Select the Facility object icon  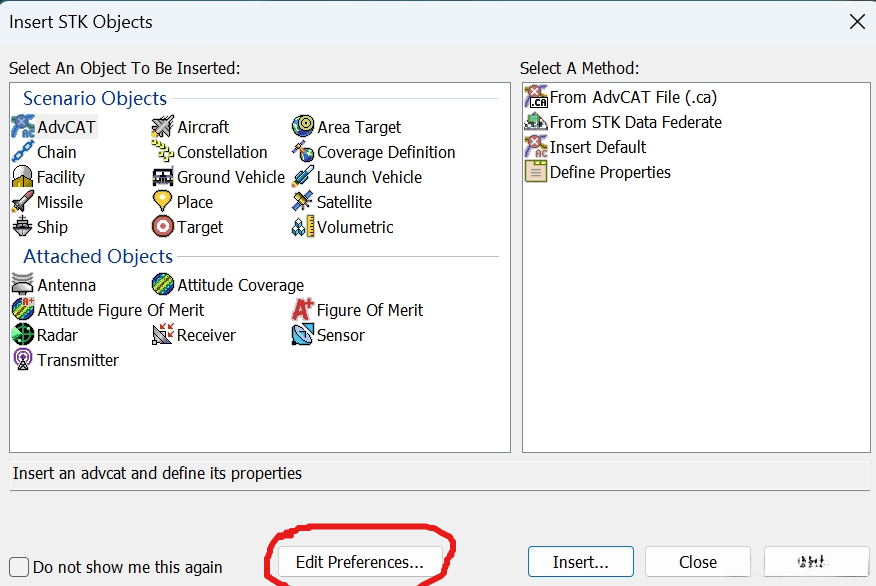click(23, 177)
